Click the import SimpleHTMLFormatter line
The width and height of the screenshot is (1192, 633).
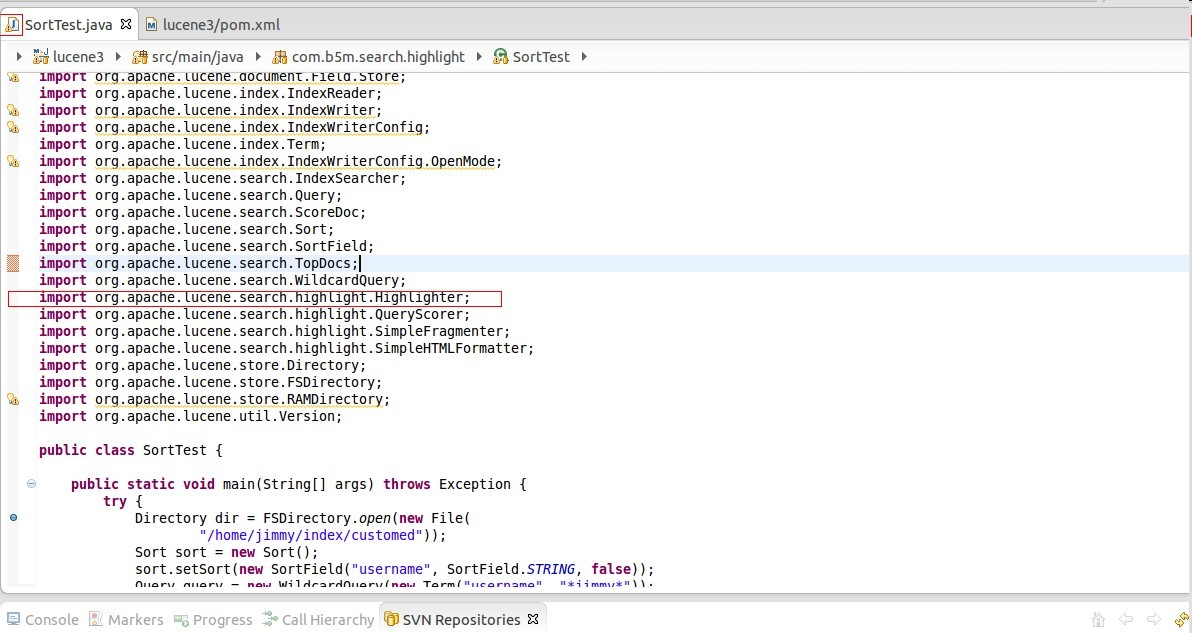[x=287, y=348]
